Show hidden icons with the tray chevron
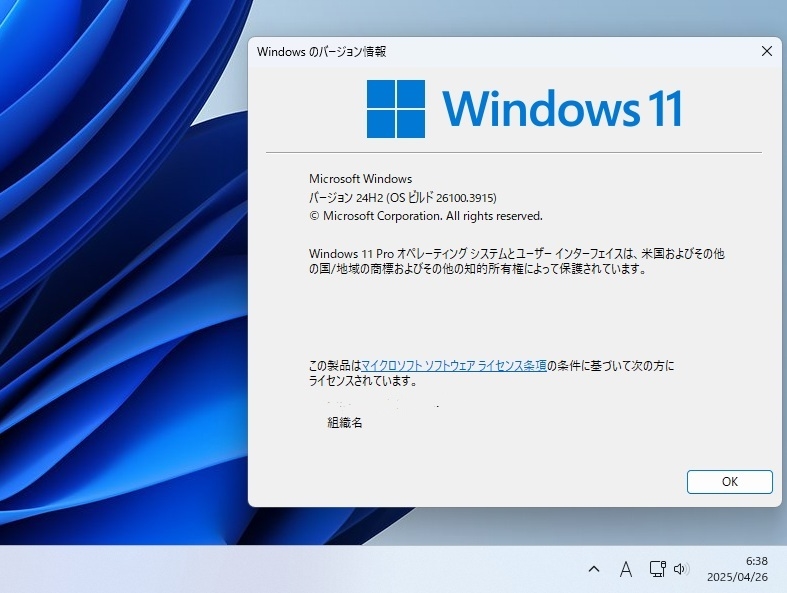 pos(594,569)
